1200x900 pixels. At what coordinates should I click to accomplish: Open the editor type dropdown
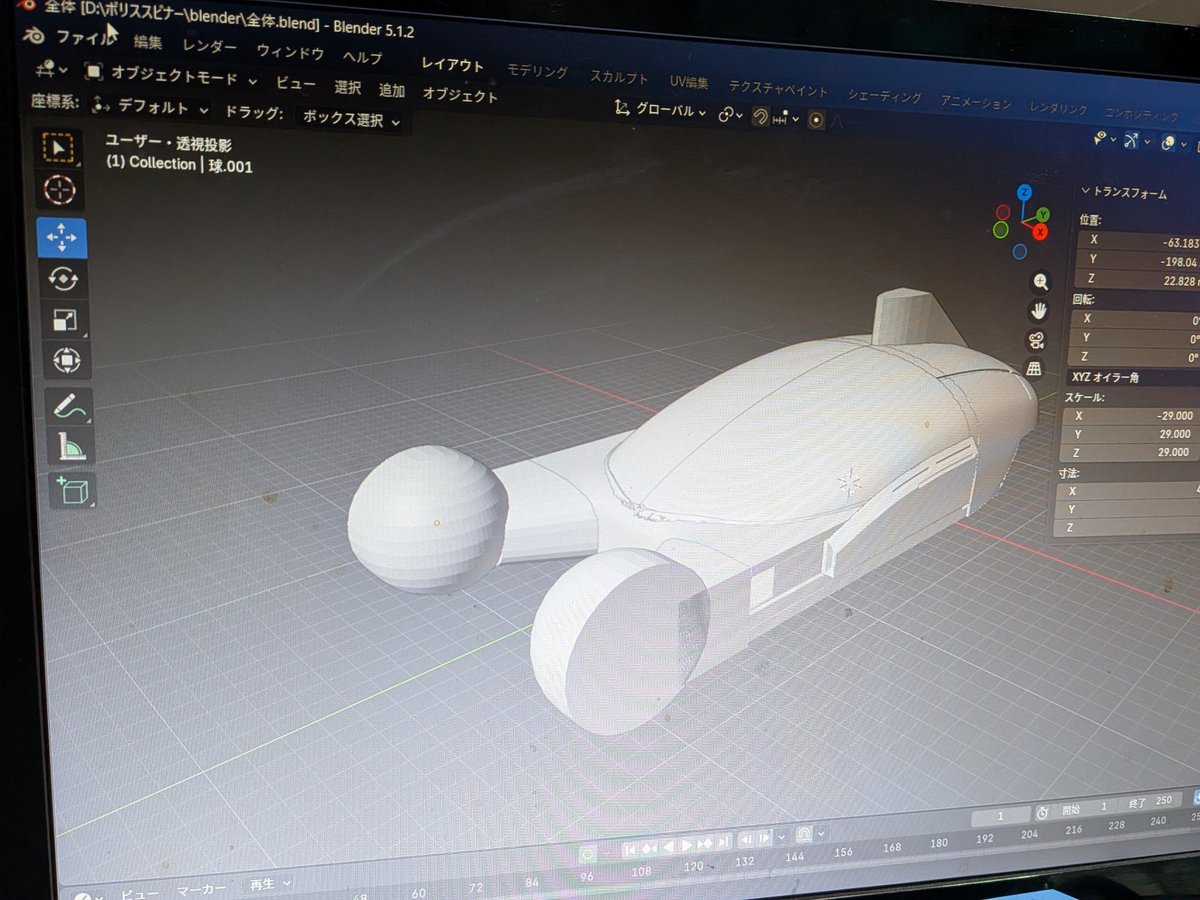[52, 69]
